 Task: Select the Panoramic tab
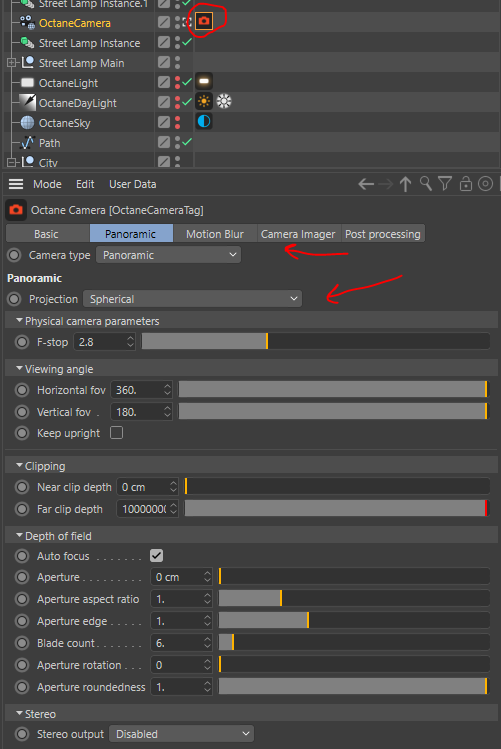click(131, 234)
